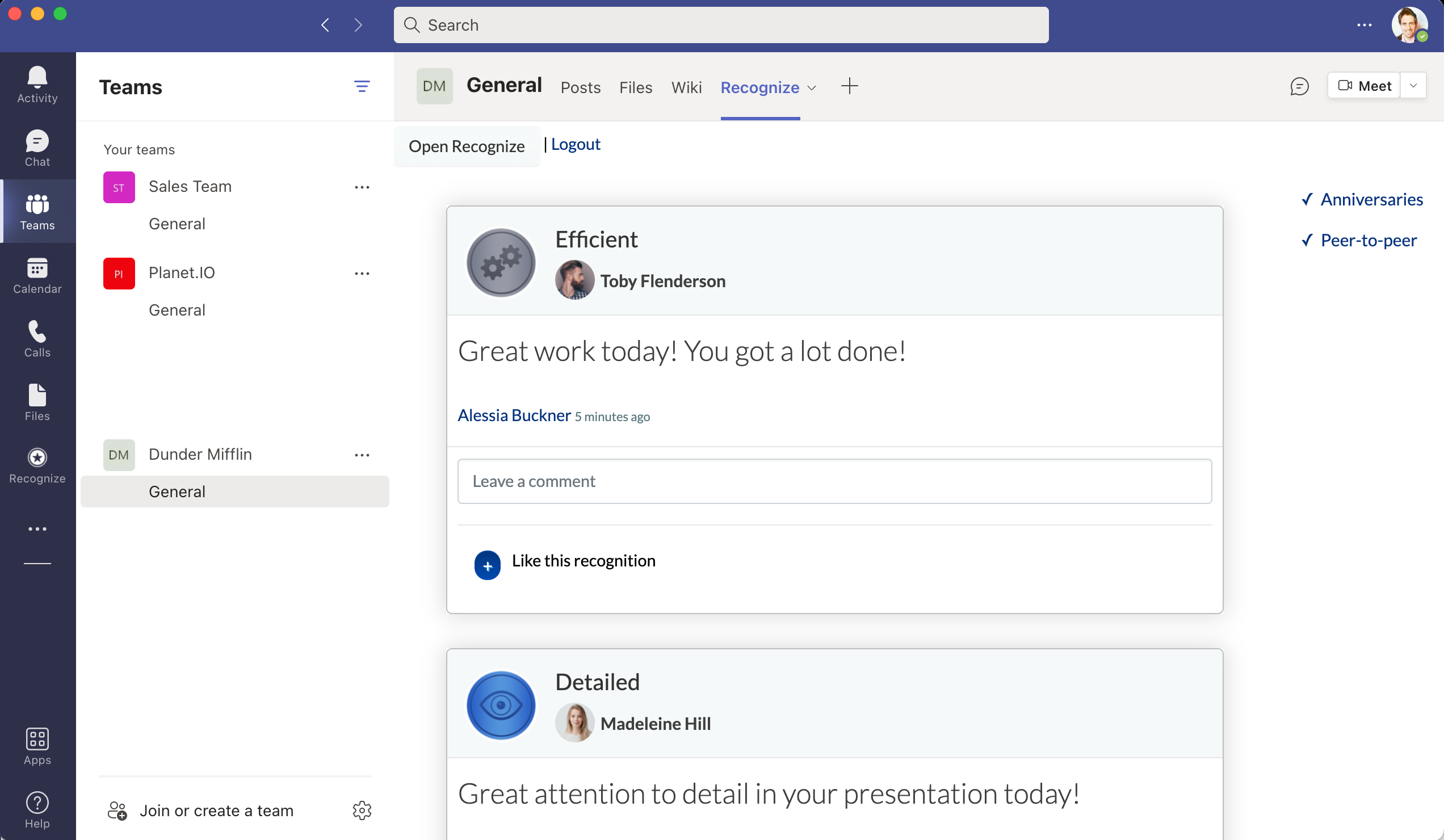
Task: Expand the Recognize tab dropdown
Action: [x=811, y=88]
